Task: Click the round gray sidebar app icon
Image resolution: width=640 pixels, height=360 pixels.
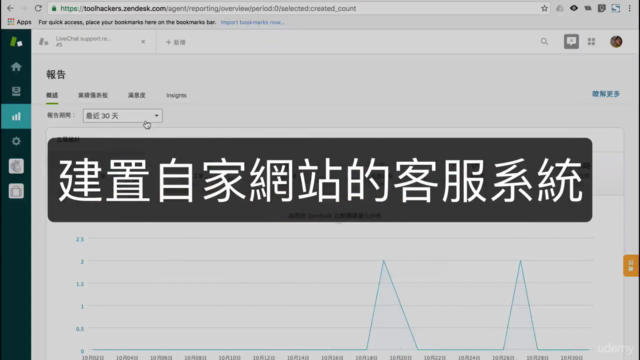Action: click(16, 166)
